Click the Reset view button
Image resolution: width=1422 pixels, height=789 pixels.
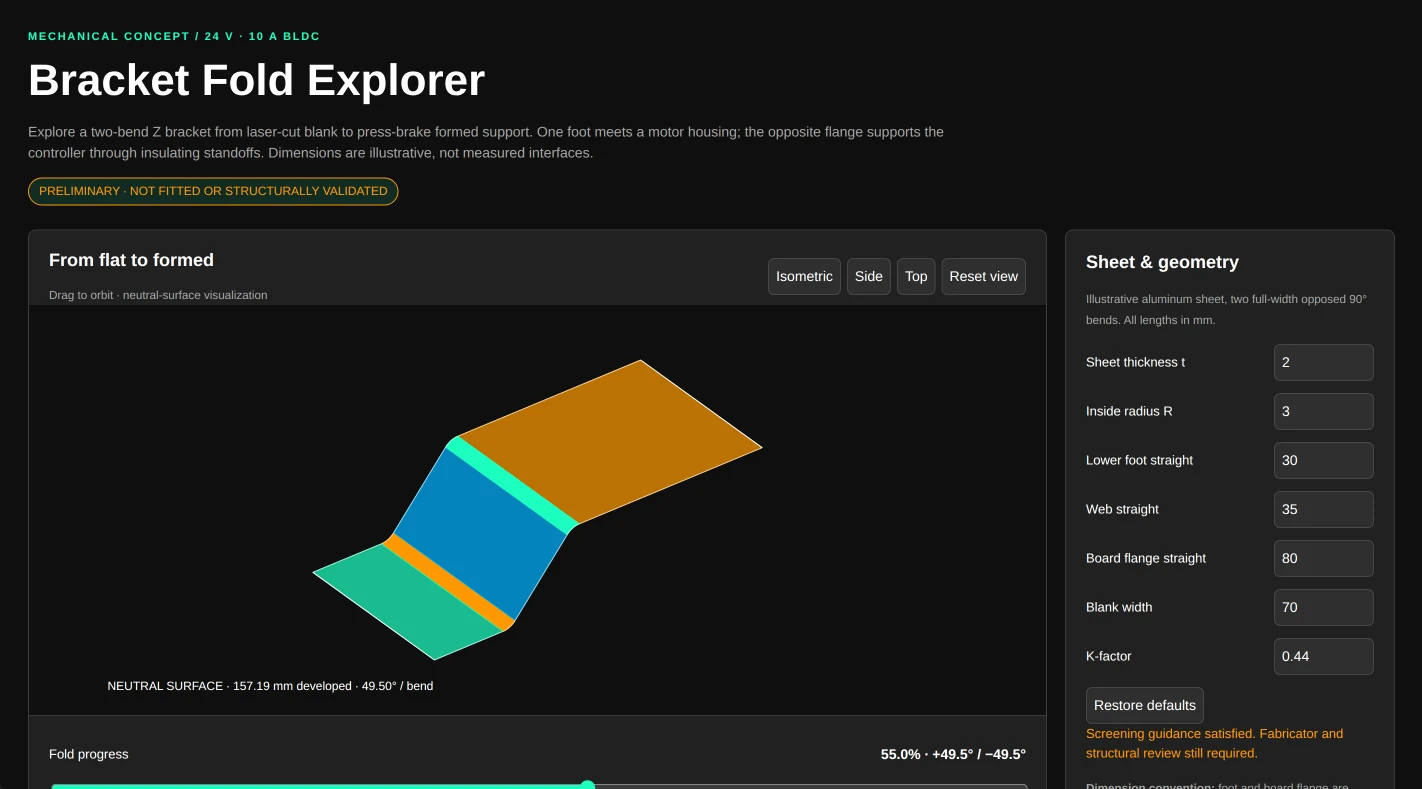pyautogui.click(x=984, y=277)
